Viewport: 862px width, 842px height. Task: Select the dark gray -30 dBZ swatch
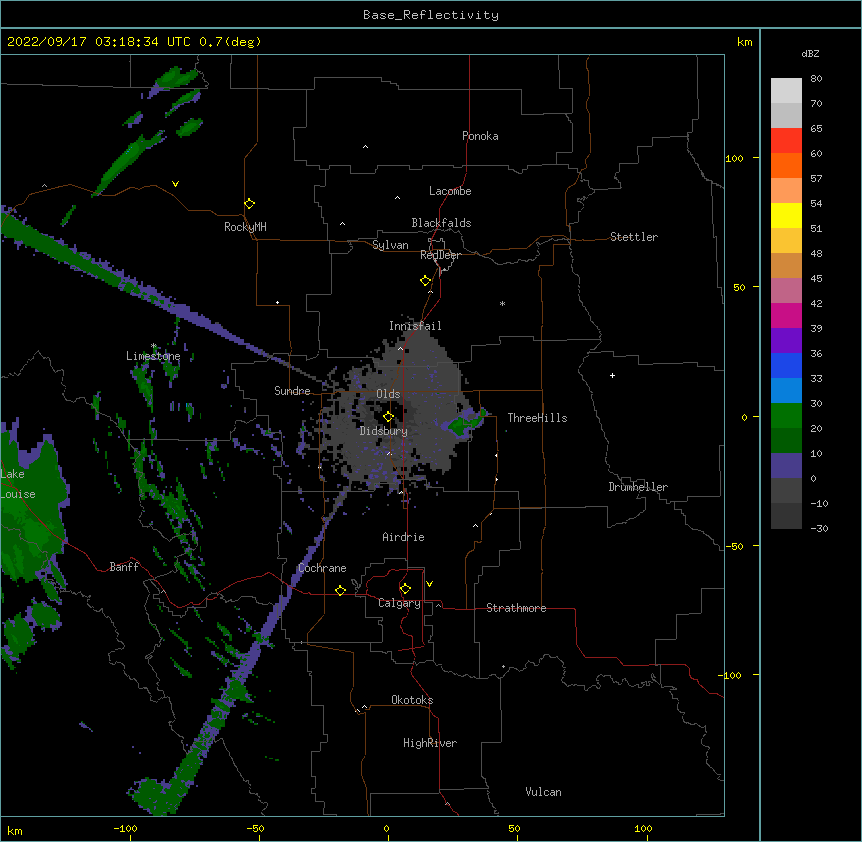[786, 516]
